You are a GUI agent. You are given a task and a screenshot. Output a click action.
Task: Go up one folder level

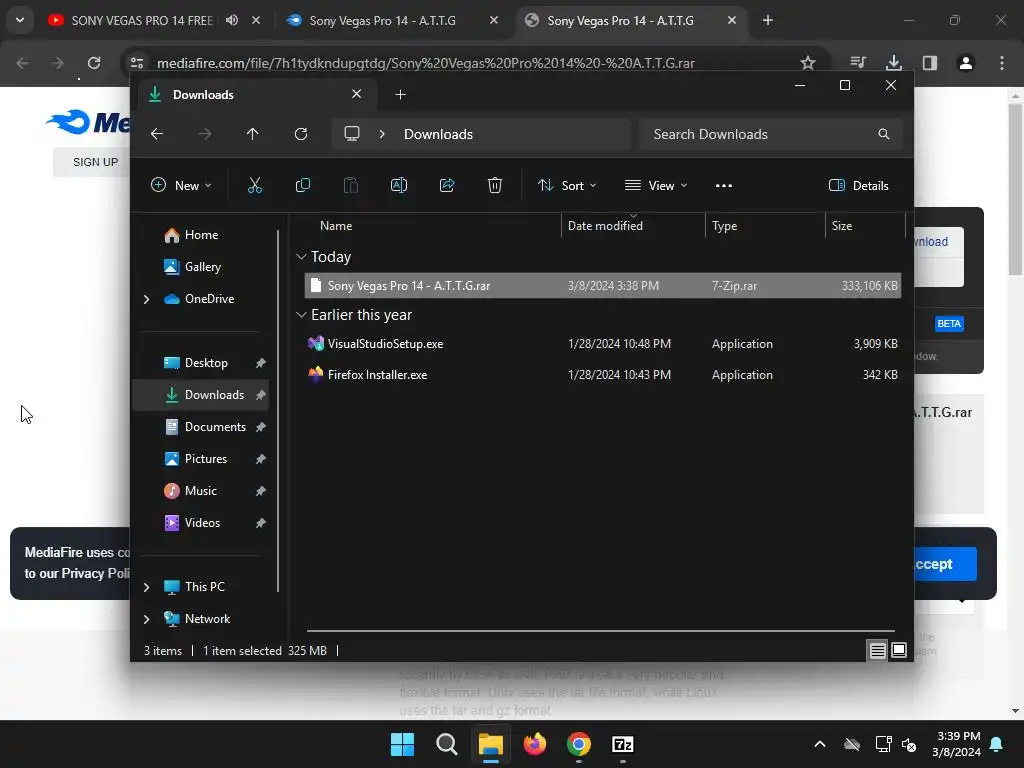pyautogui.click(x=252, y=134)
